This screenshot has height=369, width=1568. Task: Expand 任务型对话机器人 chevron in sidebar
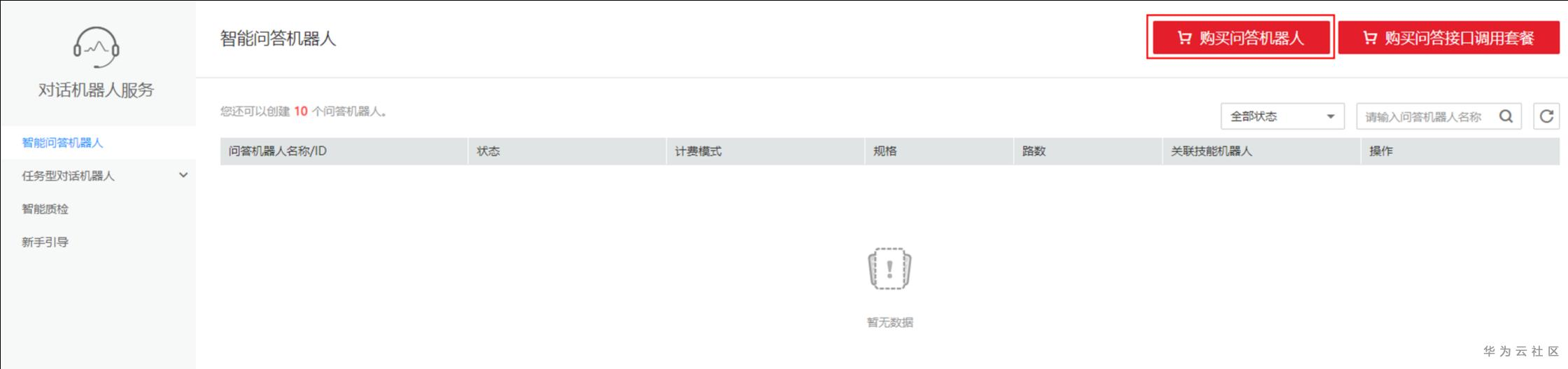click(183, 175)
